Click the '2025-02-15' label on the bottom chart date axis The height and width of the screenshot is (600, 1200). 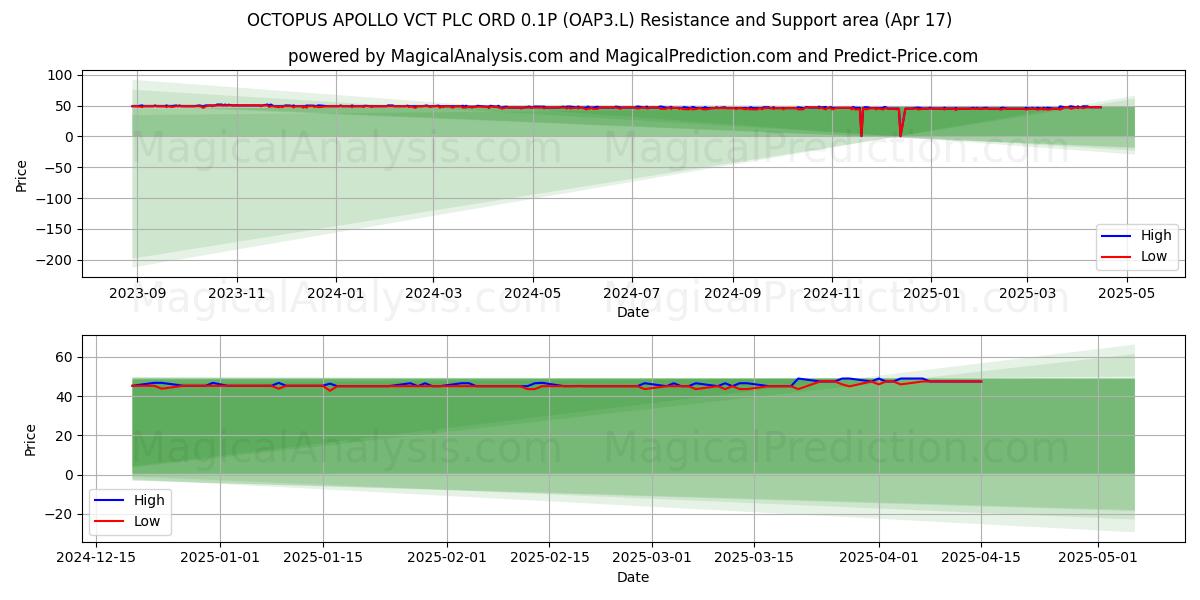click(549, 558)
